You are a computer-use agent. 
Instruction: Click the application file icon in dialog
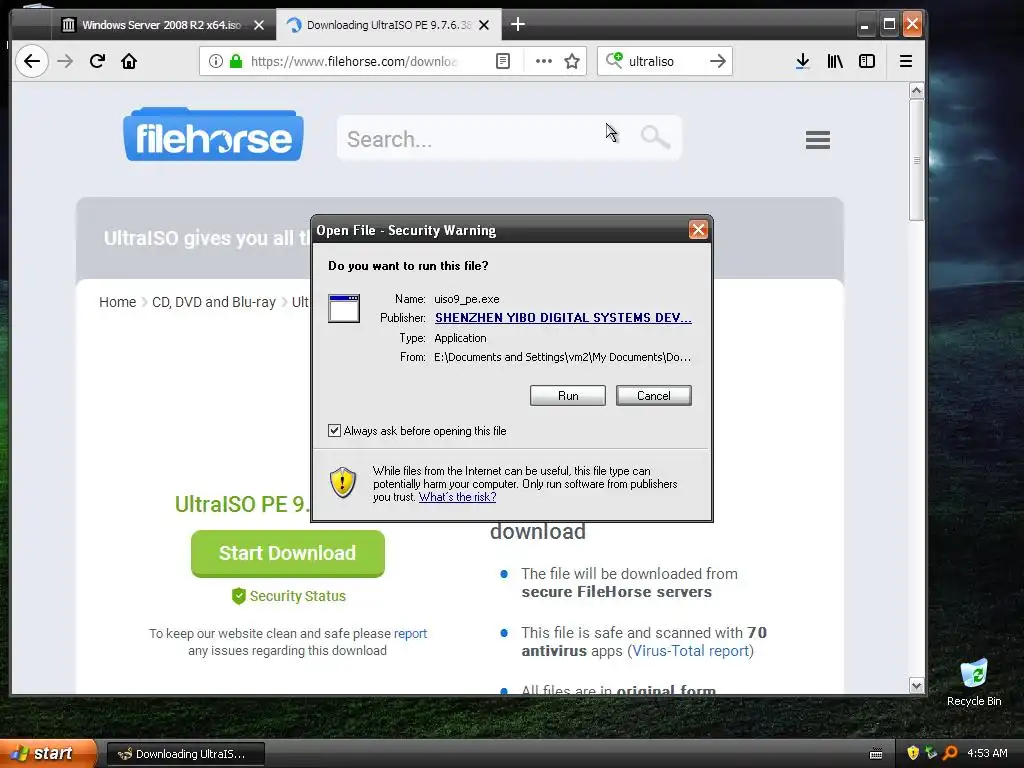[344, 308]
